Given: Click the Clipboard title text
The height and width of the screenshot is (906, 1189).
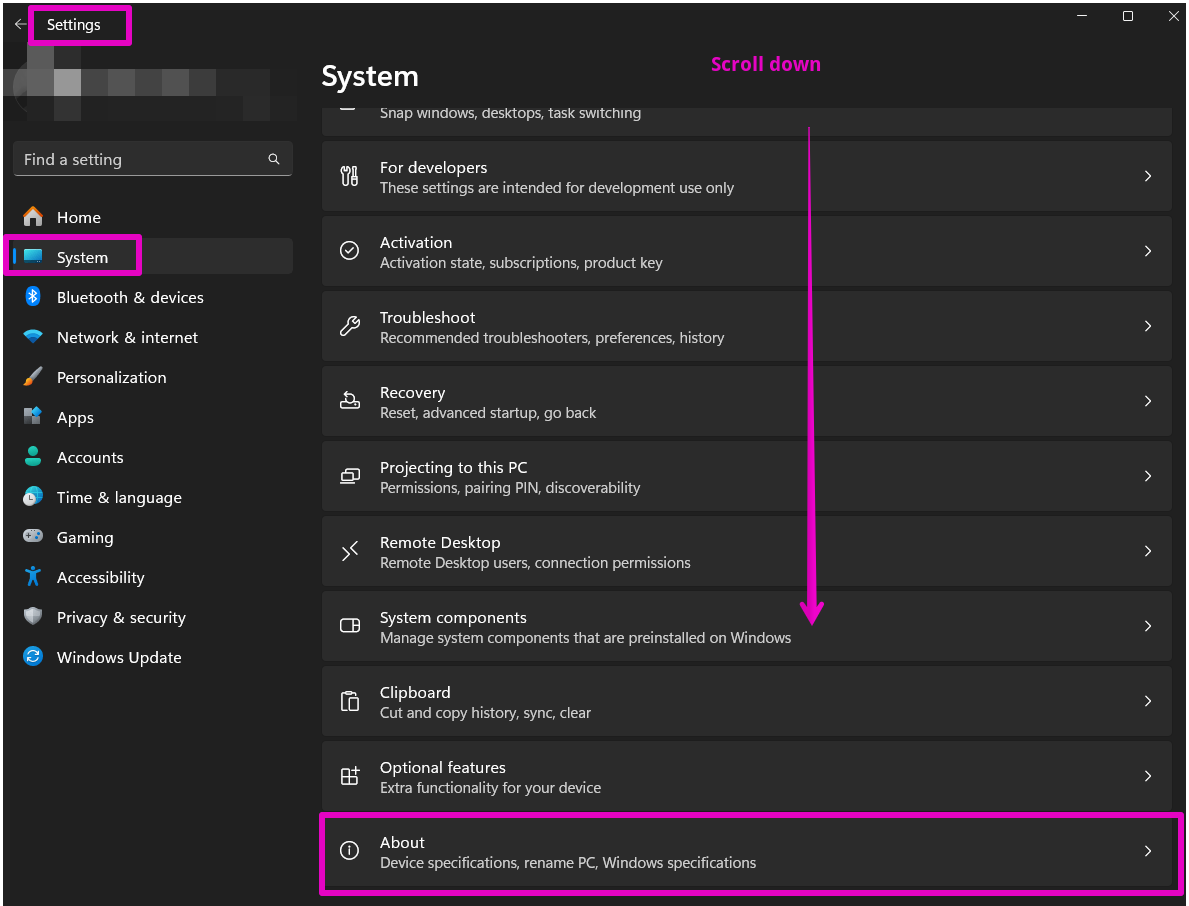Looking at the screenshot, I should (x=415, y=692).
